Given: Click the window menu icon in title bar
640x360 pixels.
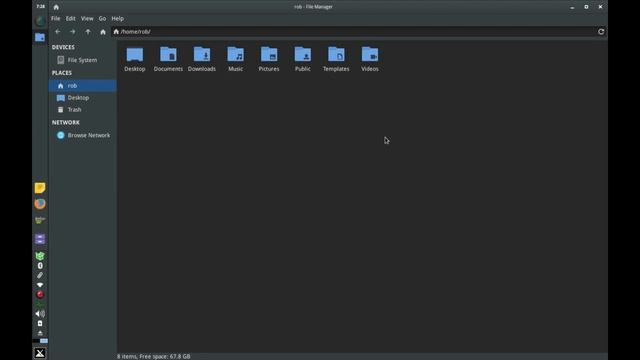Looking at the screenshot, I should [x=56, y=7].
